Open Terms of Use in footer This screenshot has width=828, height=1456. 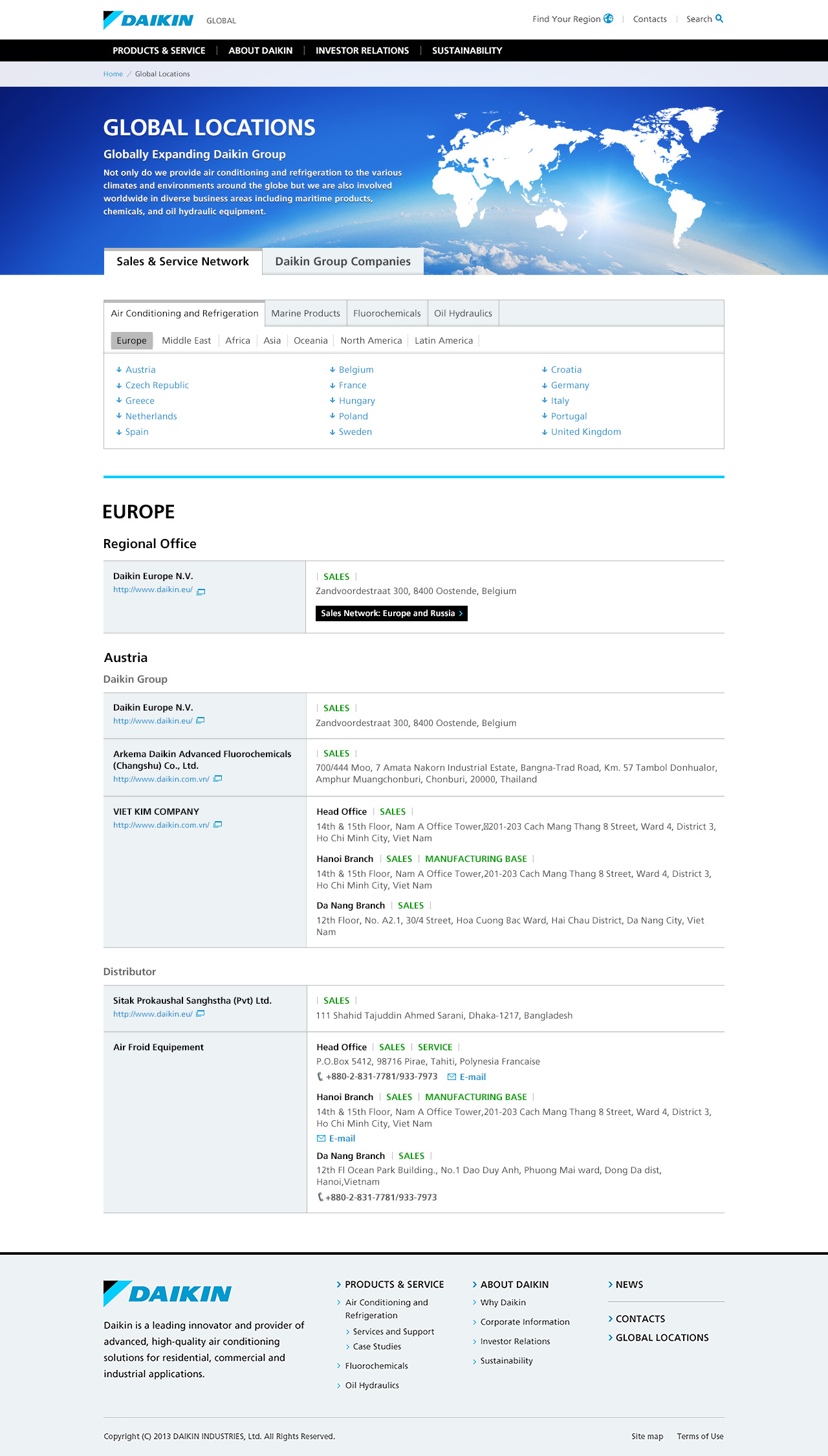pos(700,1436)
